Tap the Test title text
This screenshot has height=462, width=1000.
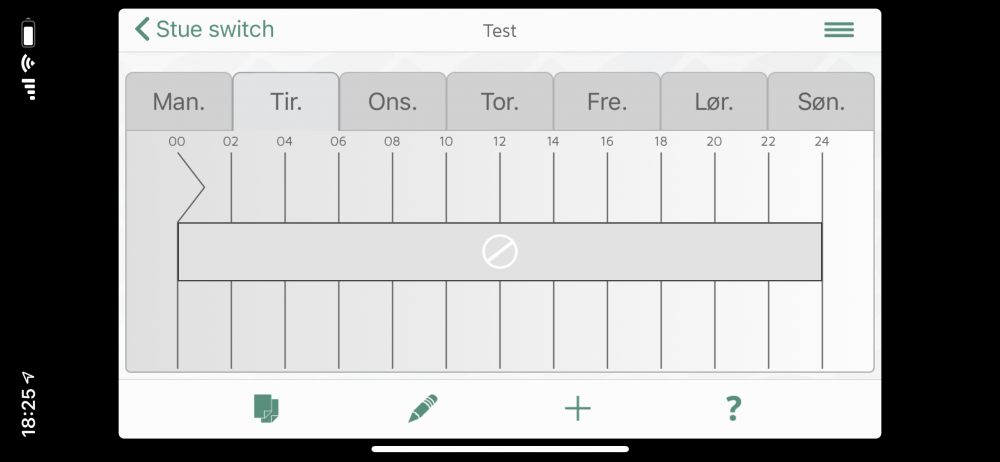pyautogui.click(x=500, y=31)
